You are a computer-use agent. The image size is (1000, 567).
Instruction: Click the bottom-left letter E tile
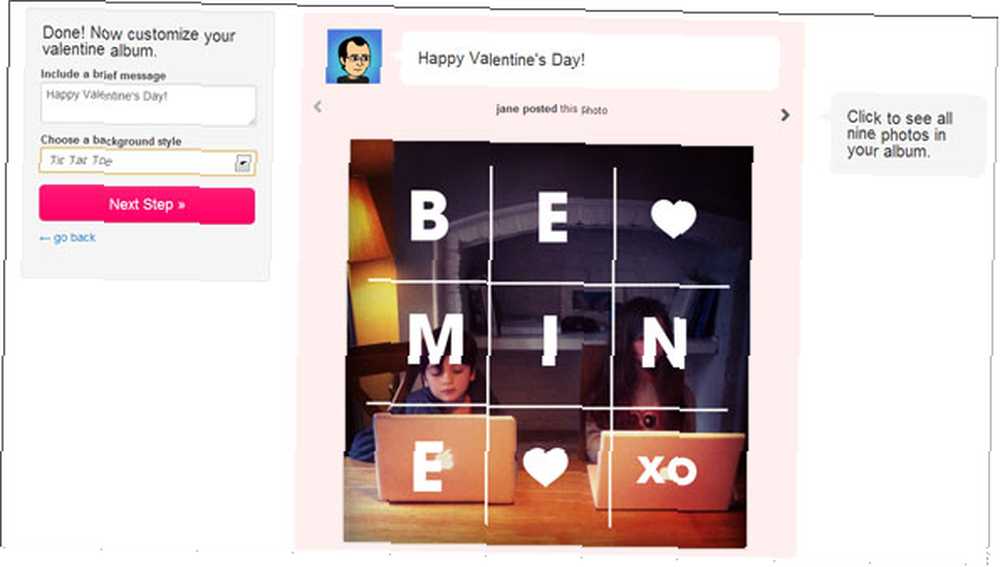(x=428, y=469)
